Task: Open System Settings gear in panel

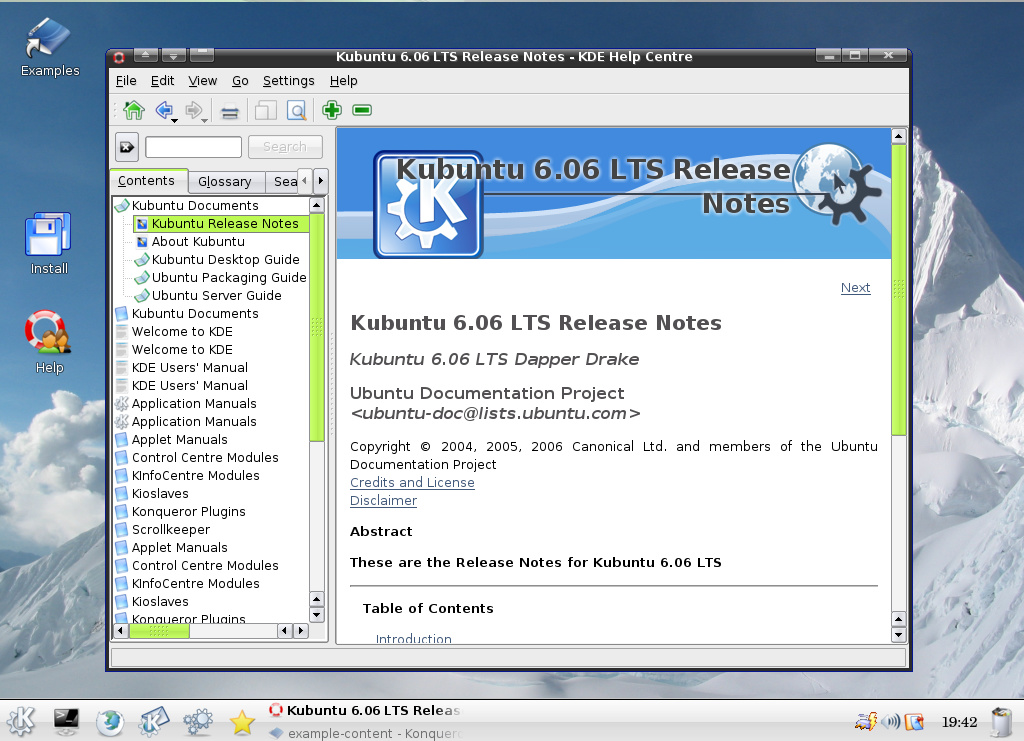Action: [198, 721]
